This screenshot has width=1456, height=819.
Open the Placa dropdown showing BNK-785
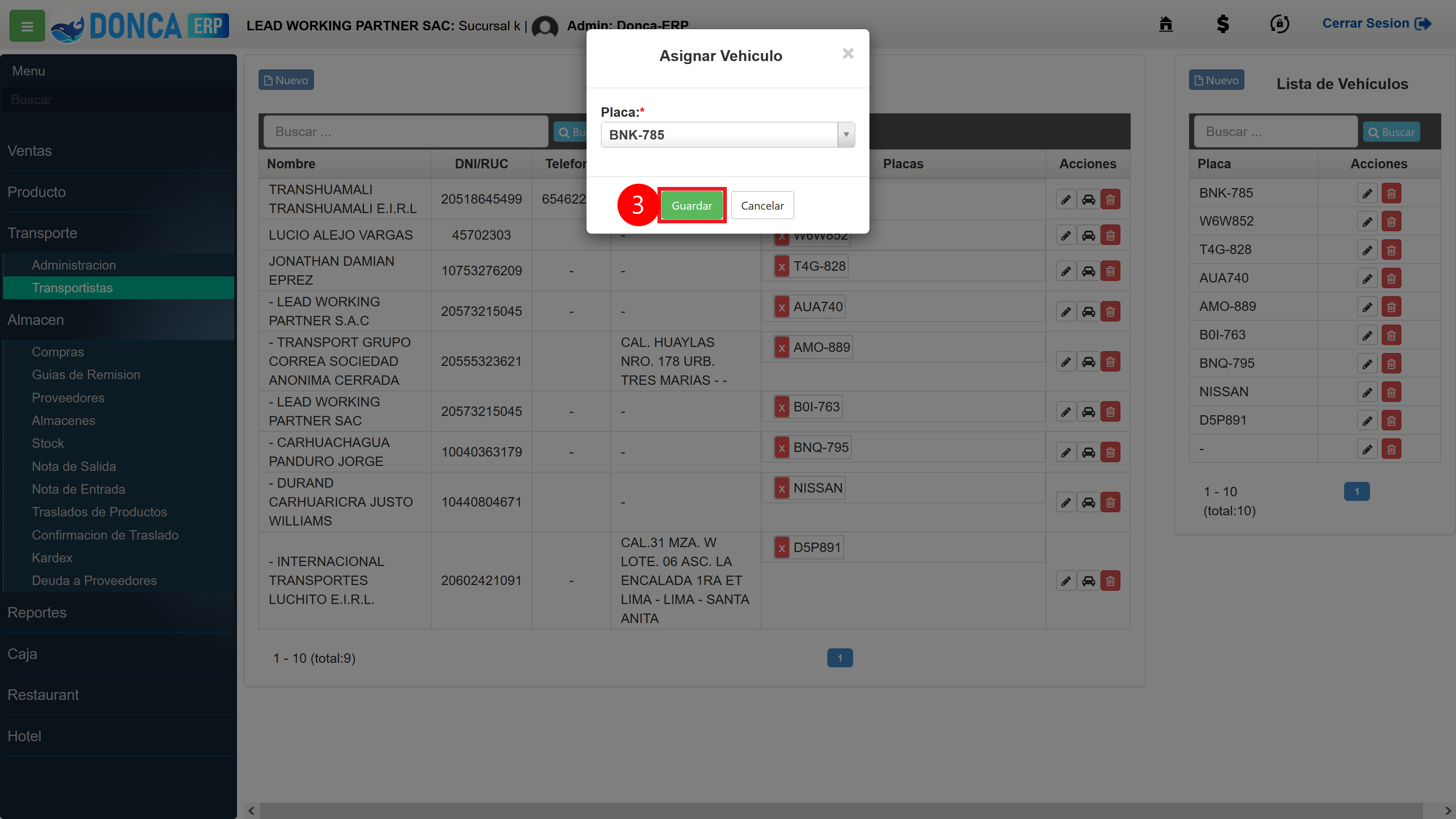tap(728, 135)
